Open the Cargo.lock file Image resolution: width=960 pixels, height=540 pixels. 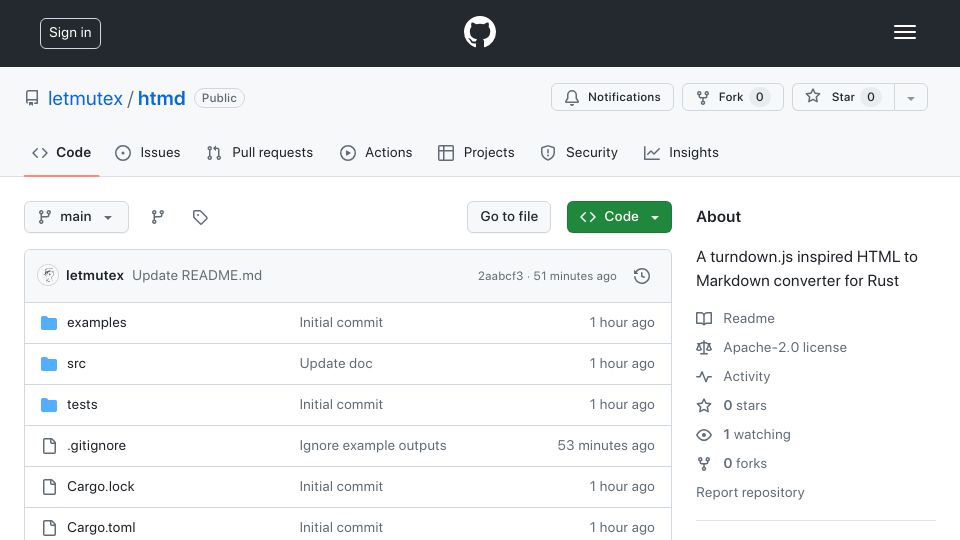point(101,487)
